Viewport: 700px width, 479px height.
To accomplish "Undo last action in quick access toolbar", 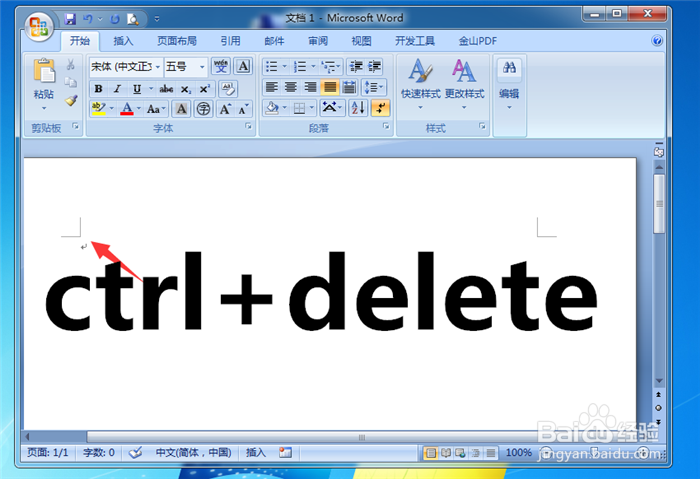I will click(x=88, y=19).
